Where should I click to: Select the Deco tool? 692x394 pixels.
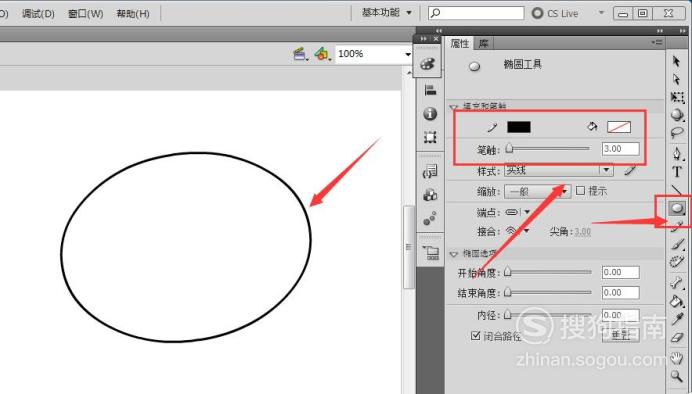pyautogui.click(x=677, y=262)
